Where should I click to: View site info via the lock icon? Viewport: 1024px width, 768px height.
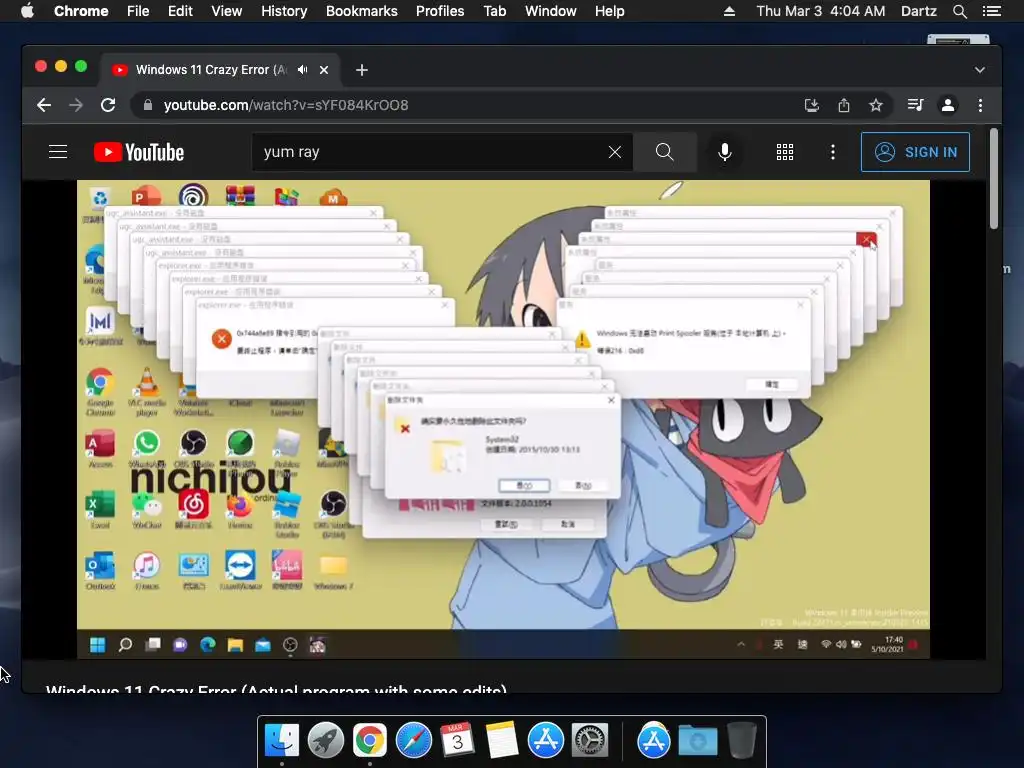[148, 105]
